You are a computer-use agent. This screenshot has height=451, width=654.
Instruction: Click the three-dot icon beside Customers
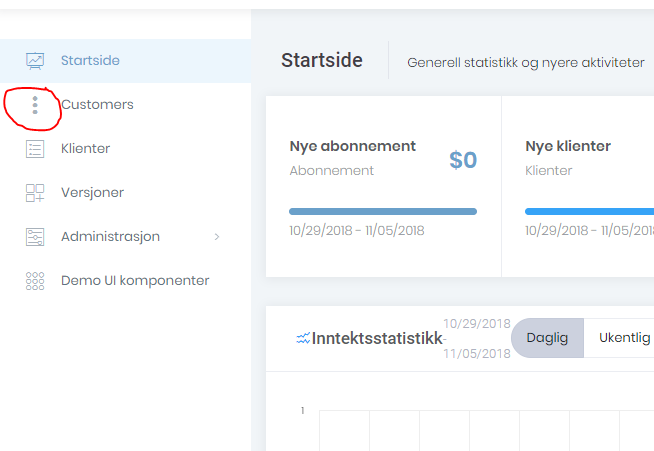tap(35, 104)
